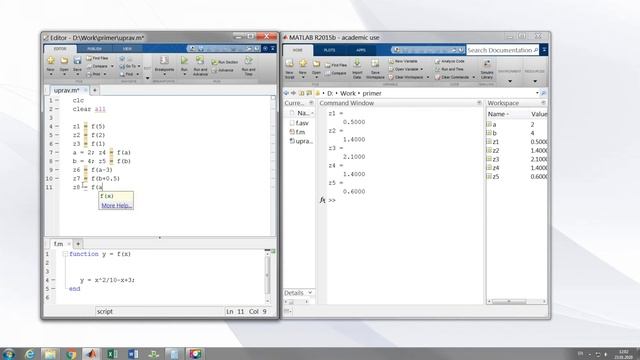Click the Workspace horizontal scrollbar
This screenshot has height=360, width=640.
tap(517, 301)
